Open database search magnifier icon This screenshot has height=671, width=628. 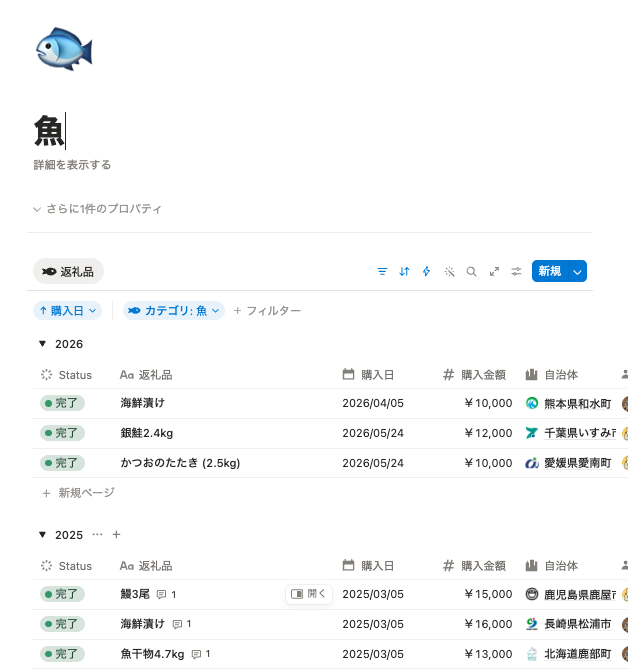point(471,271)
